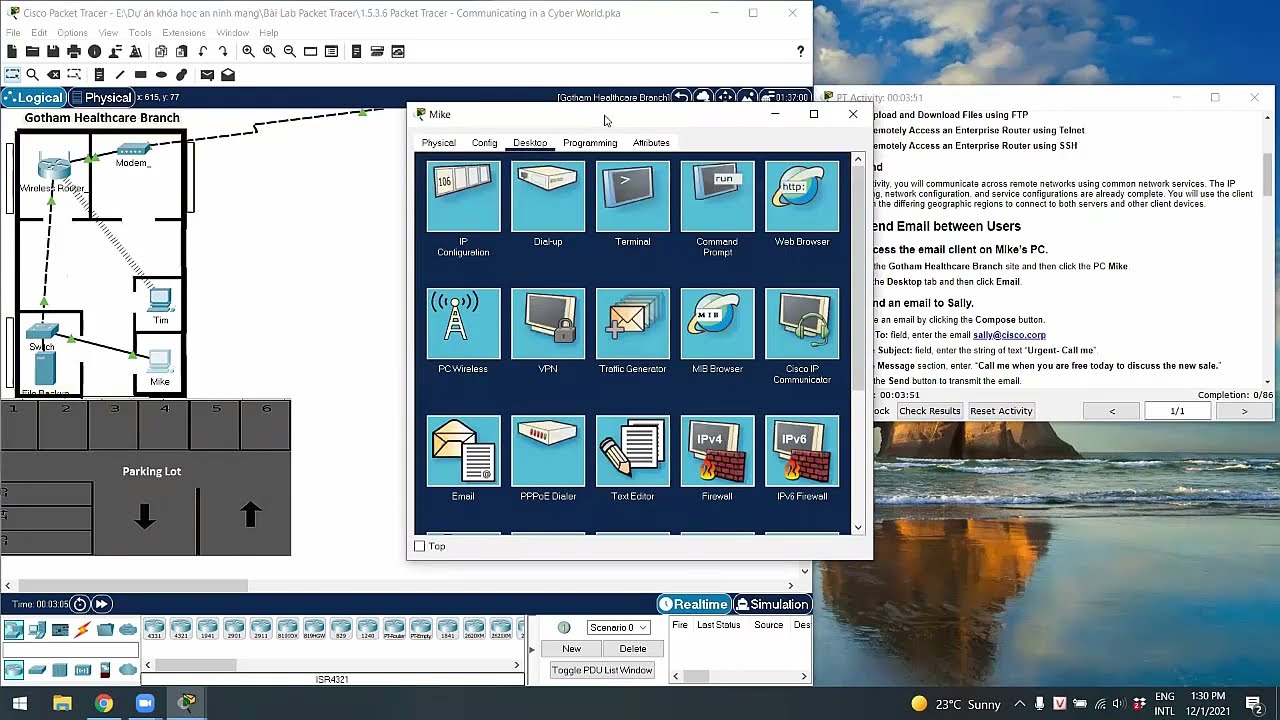Viewport: 1280px width, 720px height.
Task: Select the Connections lightning bolt category
Action: click(82, 629)
